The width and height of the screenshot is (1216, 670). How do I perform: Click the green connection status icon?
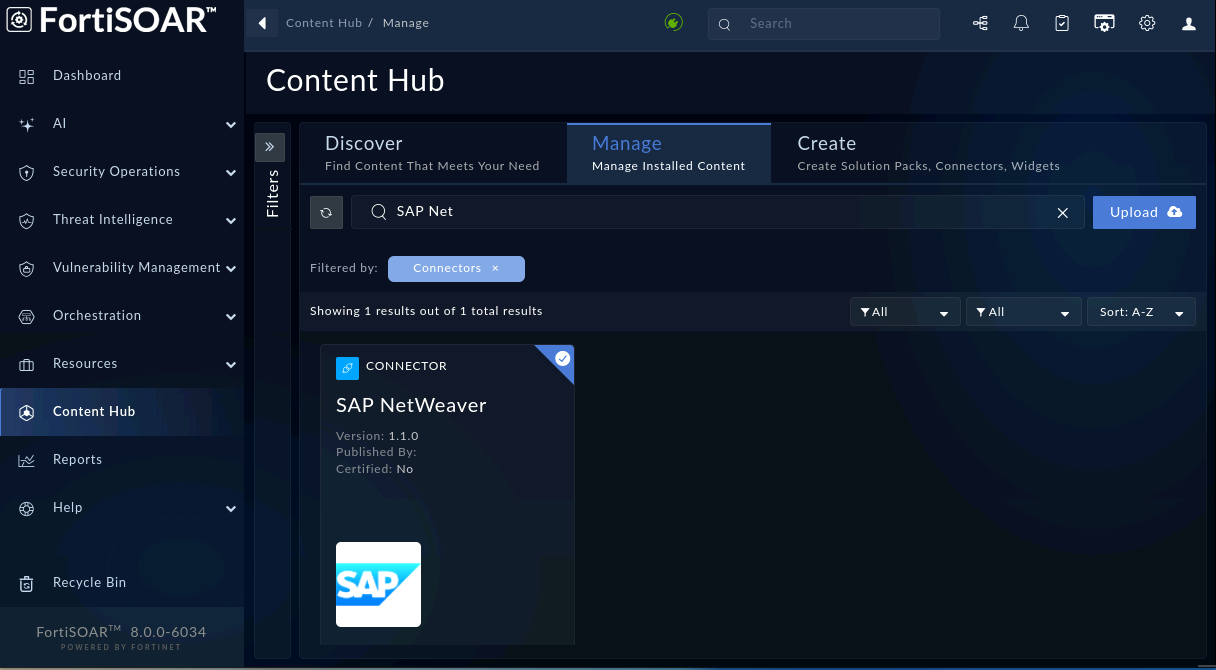674,22
